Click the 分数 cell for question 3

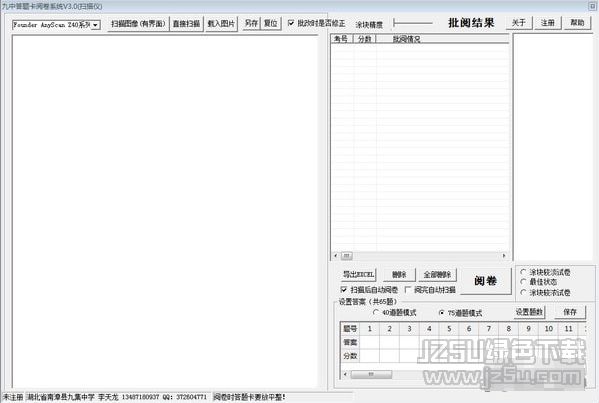coord(409,356)
